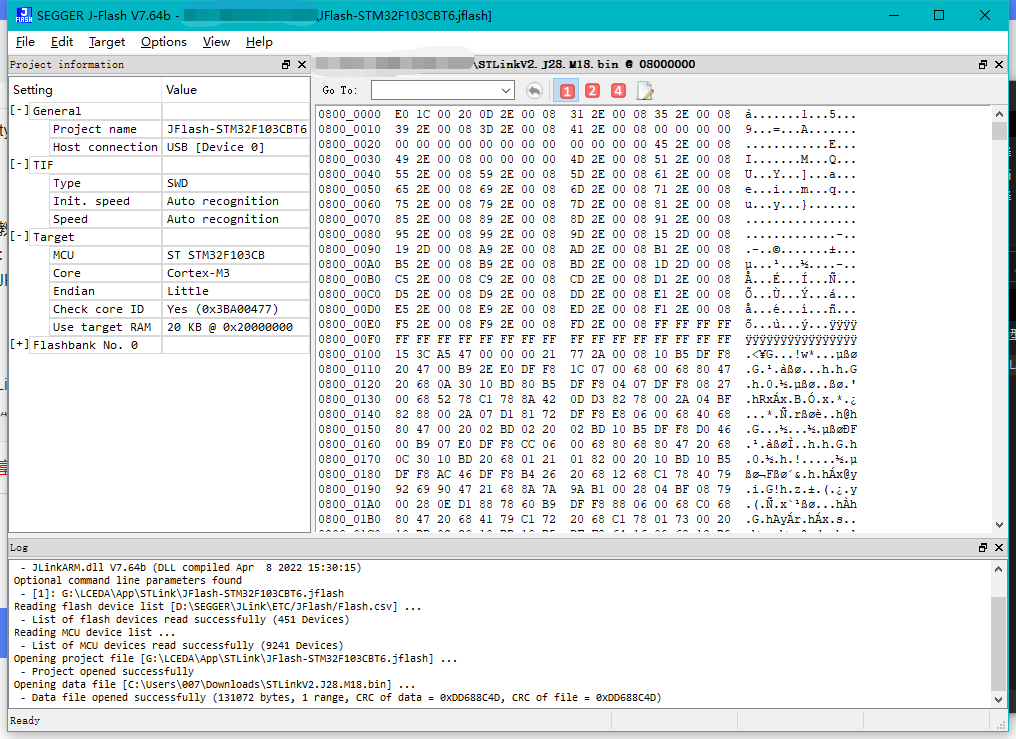Open the Edit menu
Screen dimensions: 1016x739
coord(62,42)
